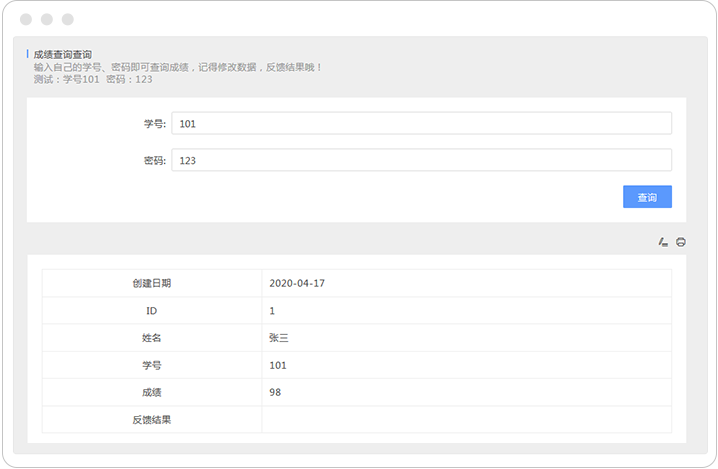Click the 2020-04-17 date value
The image size is (718, 469).
[x=297, y=283]
